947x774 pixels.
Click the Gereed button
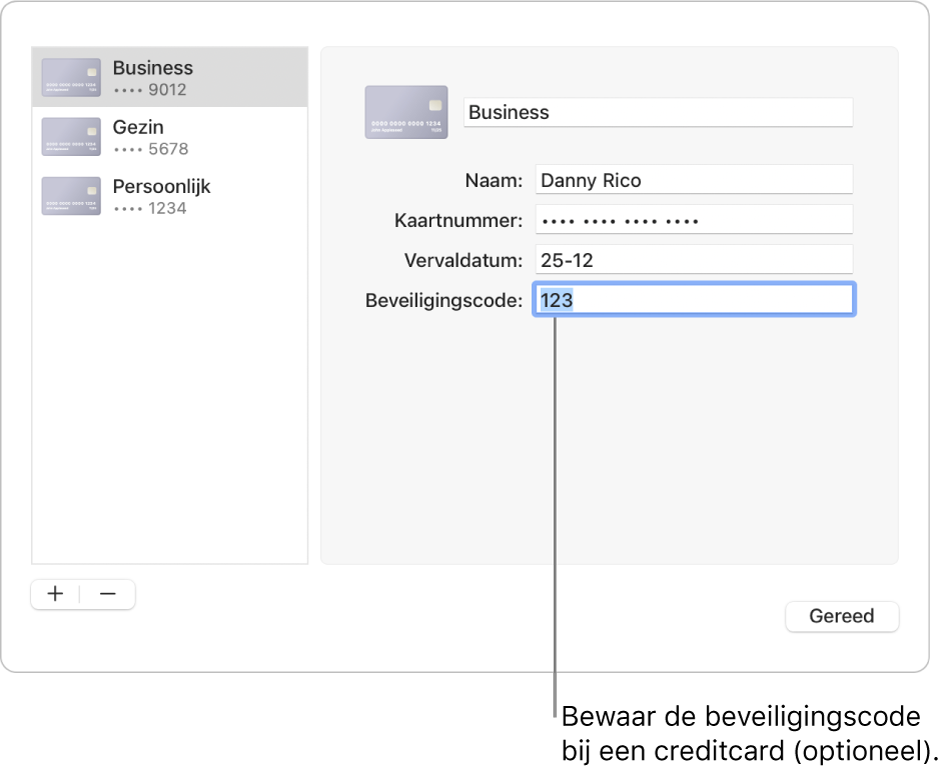tap(842, 616)
